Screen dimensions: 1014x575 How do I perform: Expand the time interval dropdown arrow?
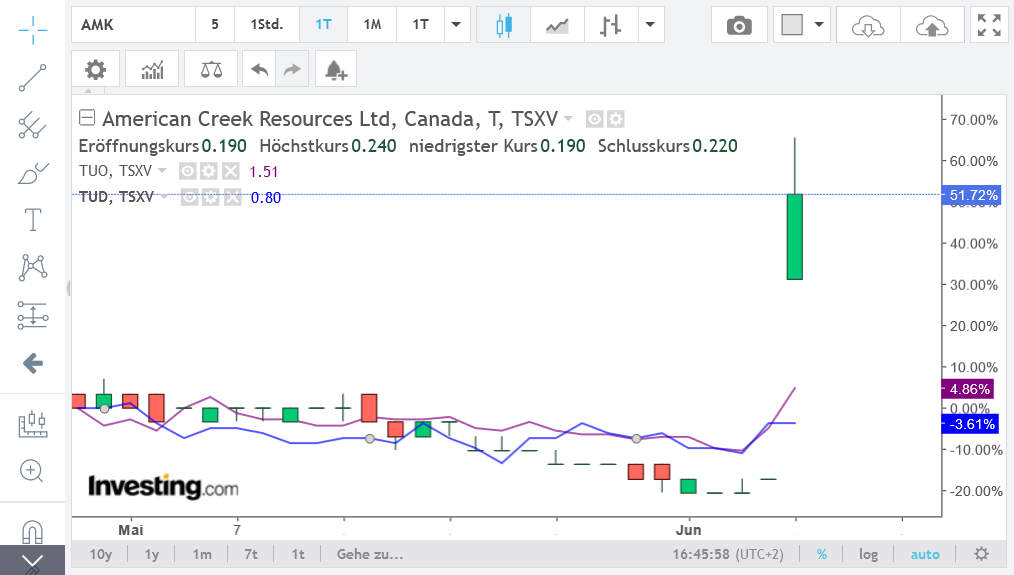click(455, 25)
